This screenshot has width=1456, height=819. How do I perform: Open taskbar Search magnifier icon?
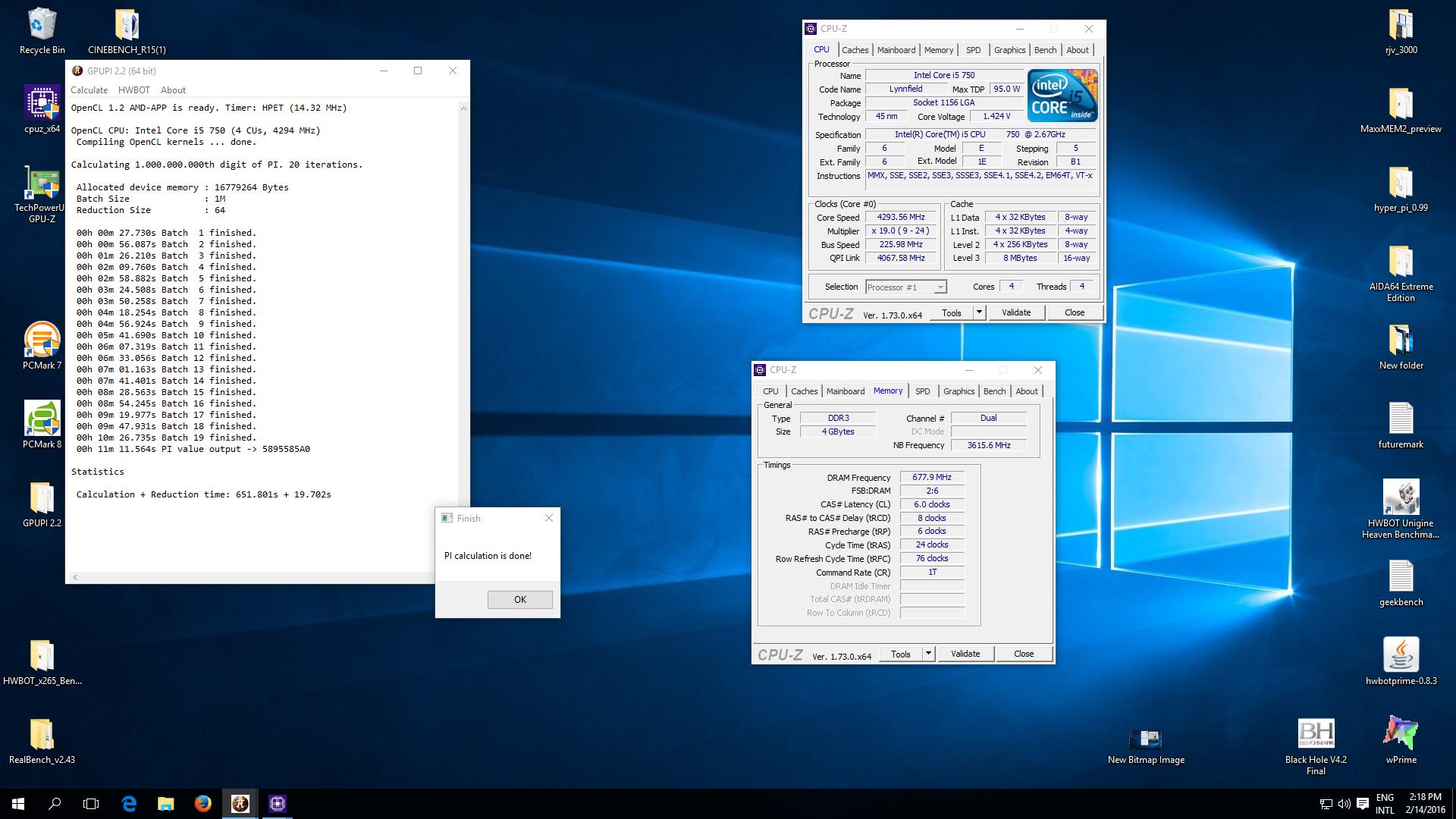pyautogui.click(x=55, y=804)
